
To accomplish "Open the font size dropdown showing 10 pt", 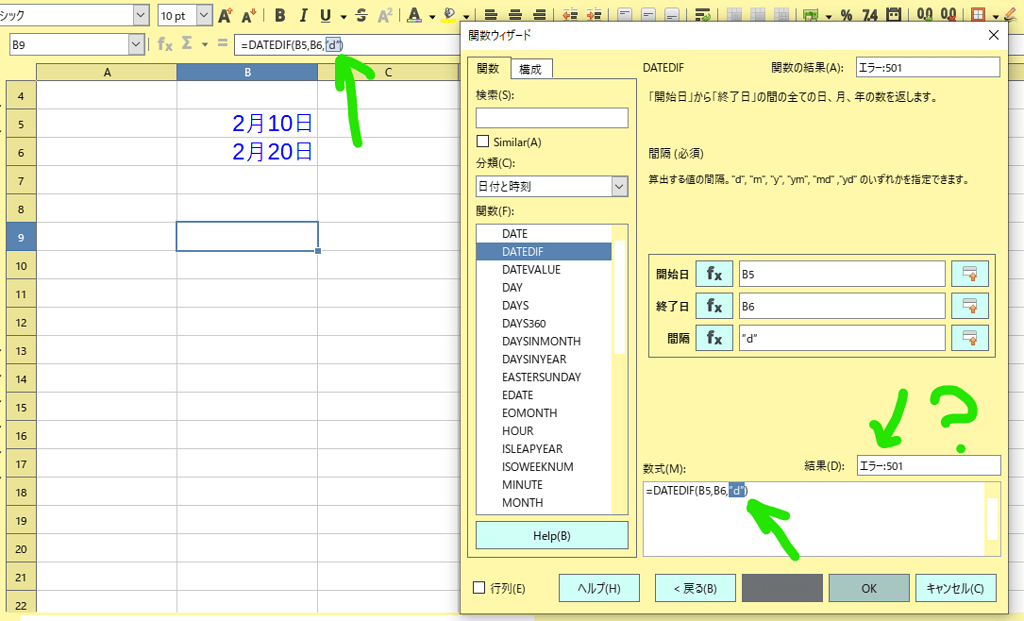I will click(x=203, y=15).
